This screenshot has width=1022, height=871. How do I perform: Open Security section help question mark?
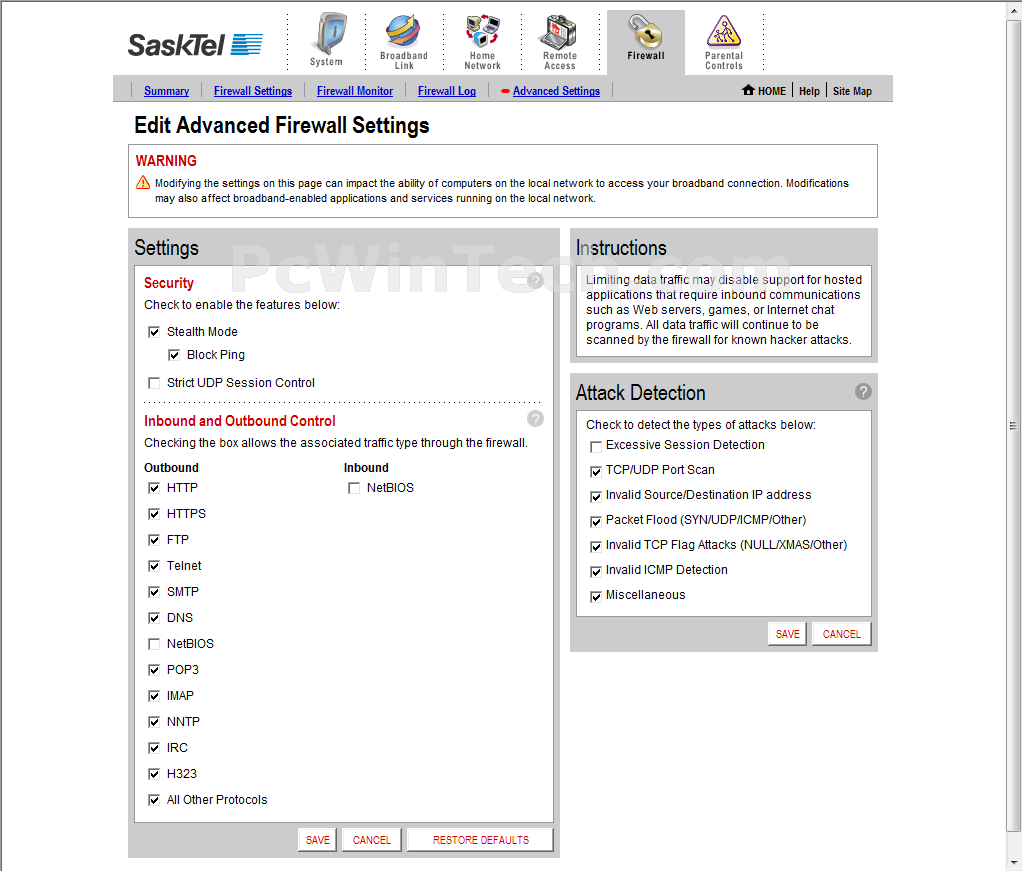(x=535, y=280)
